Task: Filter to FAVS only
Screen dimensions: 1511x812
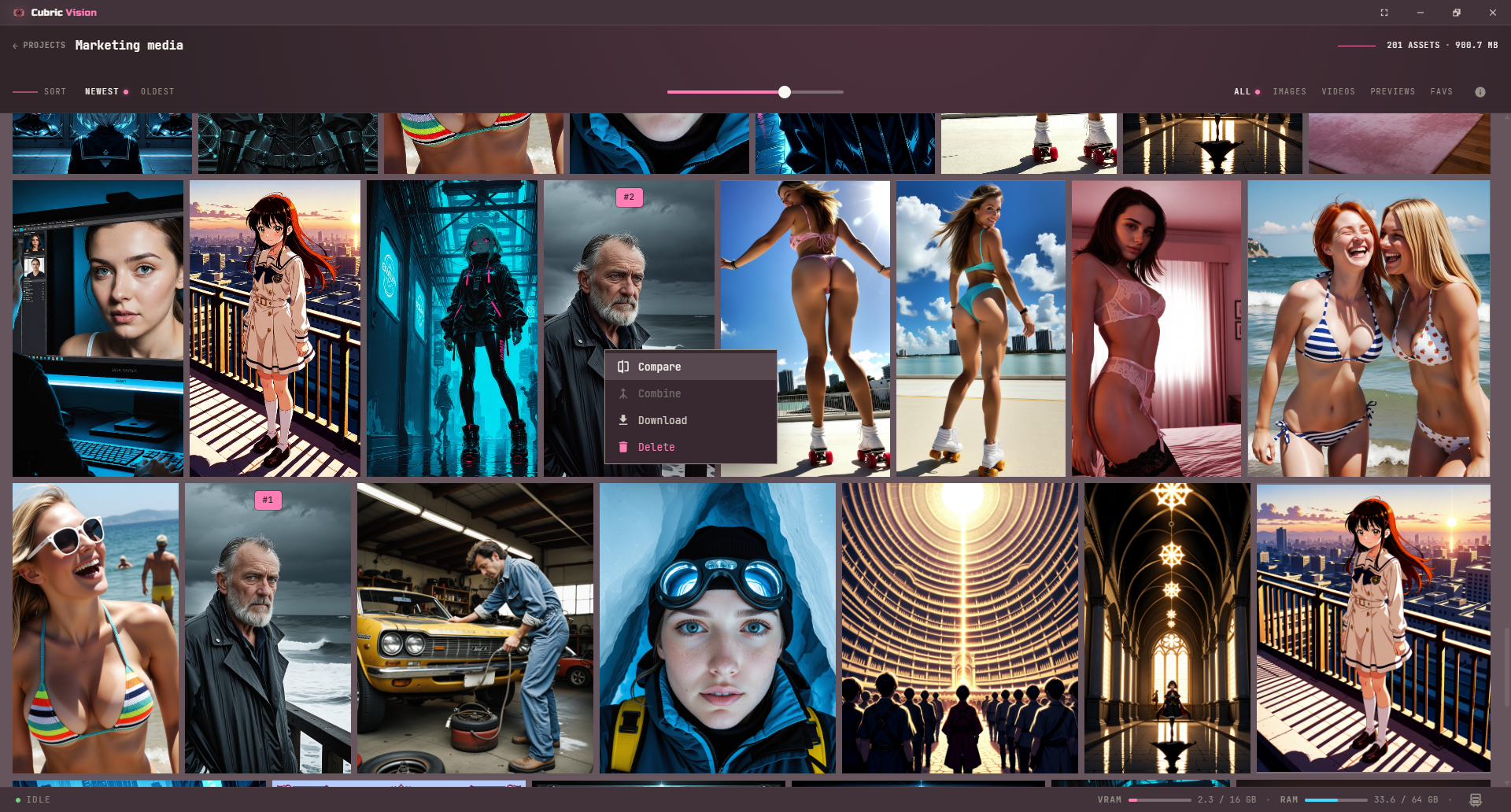Action: [1442, 92]
